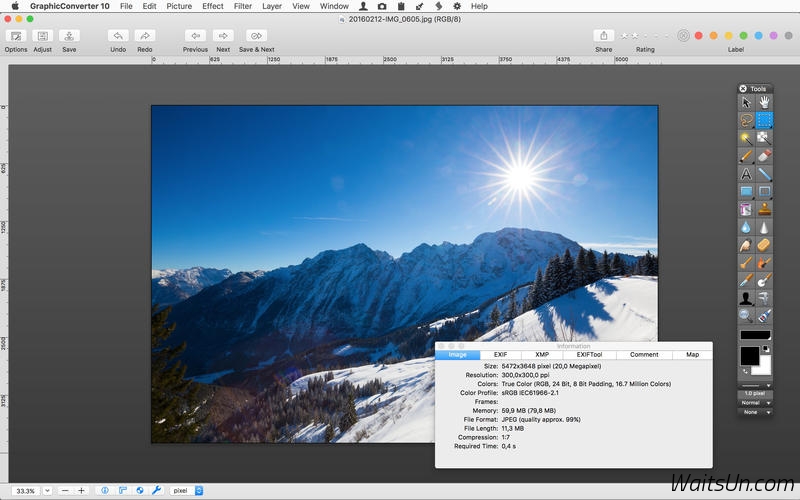Switch to the XMP tab

click(x=542, y=355)
